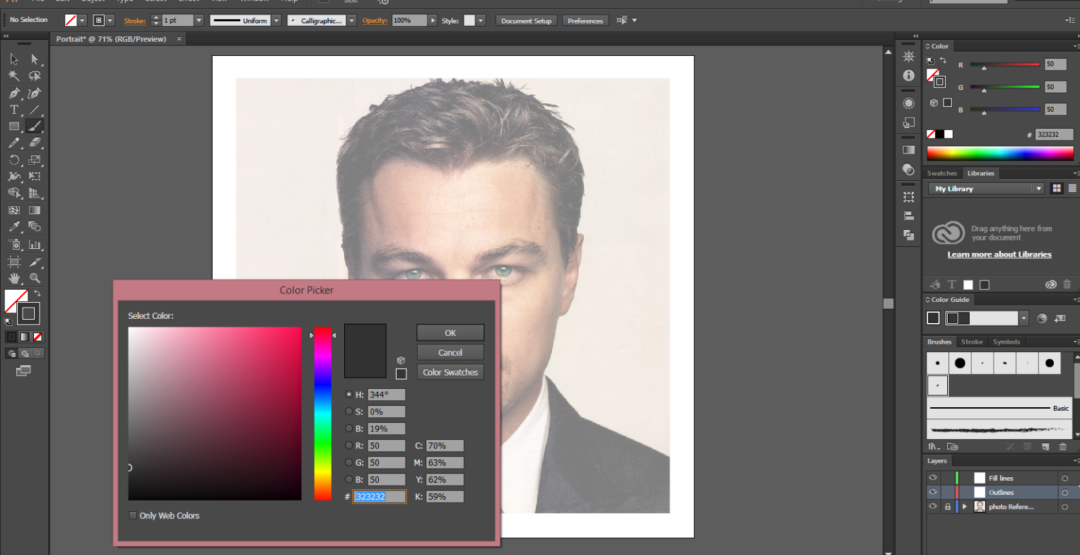
Task: Select the Magic Wand tool
Action: 14,76
